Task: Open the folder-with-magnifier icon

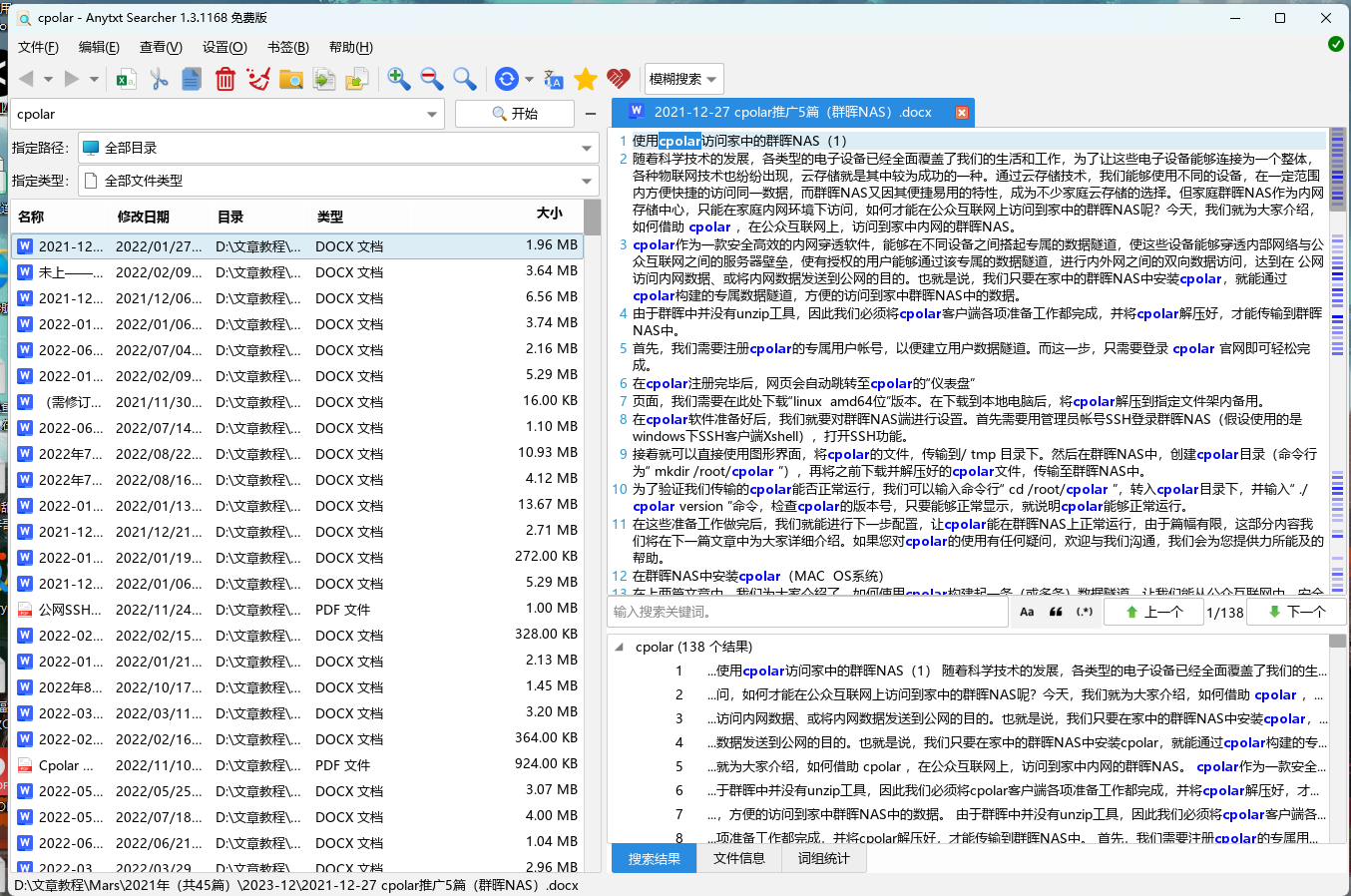Action: [x=291, y=79]
